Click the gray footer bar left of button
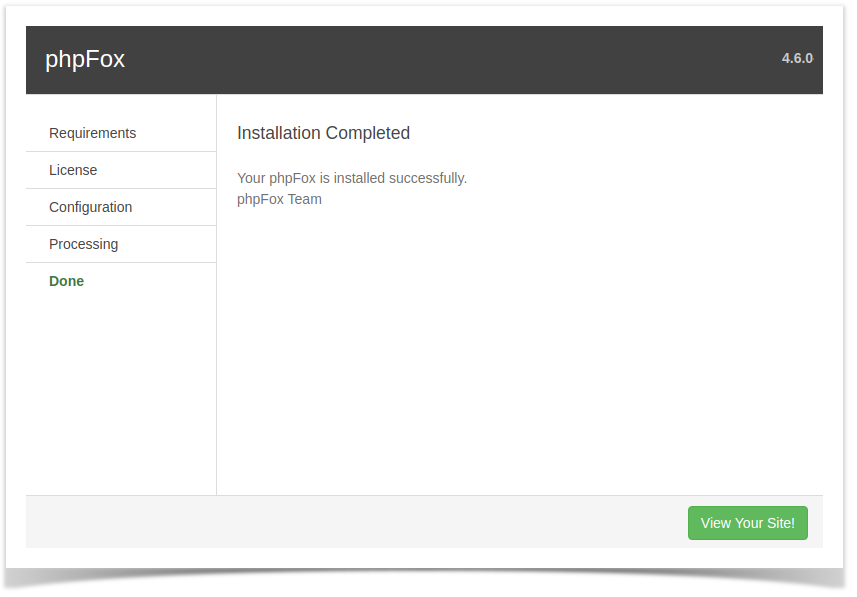The image size is (857, 597). pos(355,522)
